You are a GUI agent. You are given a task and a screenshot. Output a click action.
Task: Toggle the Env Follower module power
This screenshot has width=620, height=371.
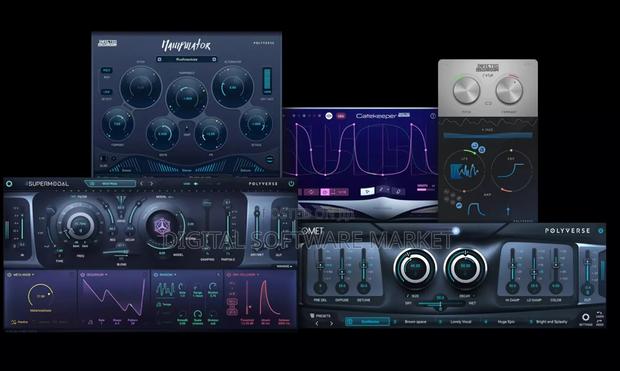229,274
